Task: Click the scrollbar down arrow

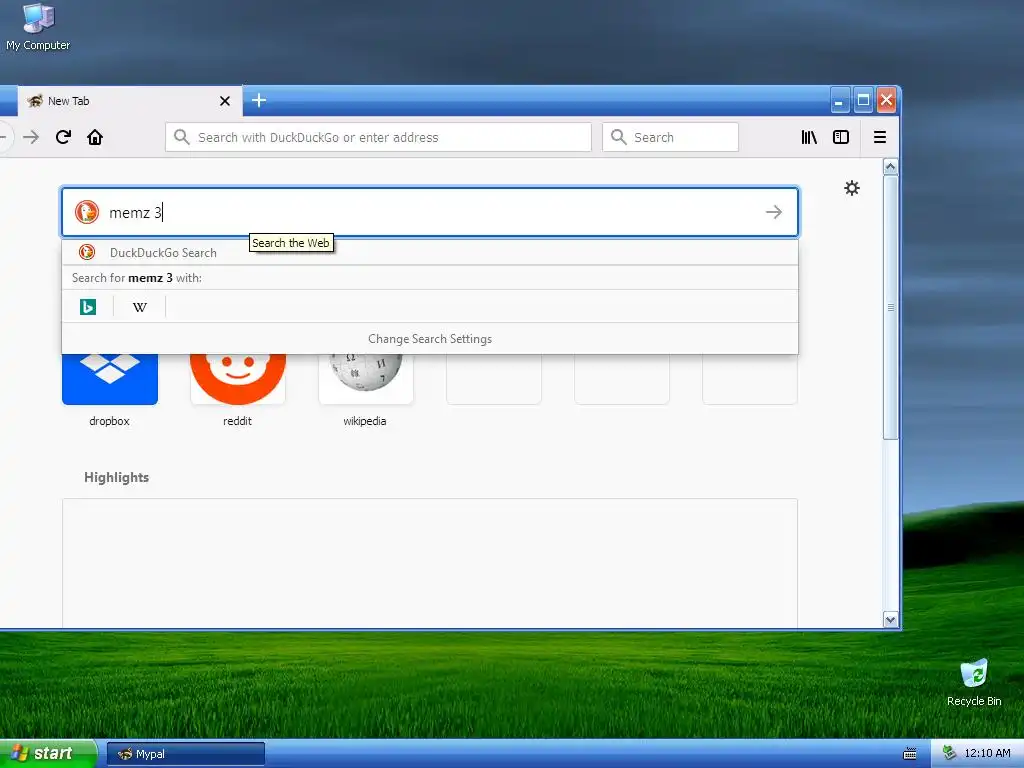Action: point(890,620)
